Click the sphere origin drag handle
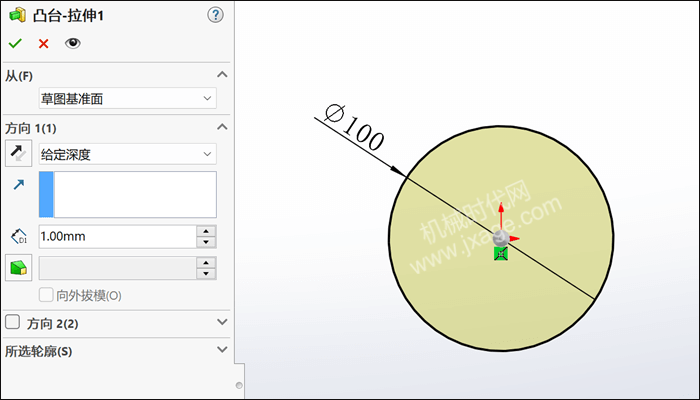700x400 pixels. pyautogui.click(x=500, y=238)
